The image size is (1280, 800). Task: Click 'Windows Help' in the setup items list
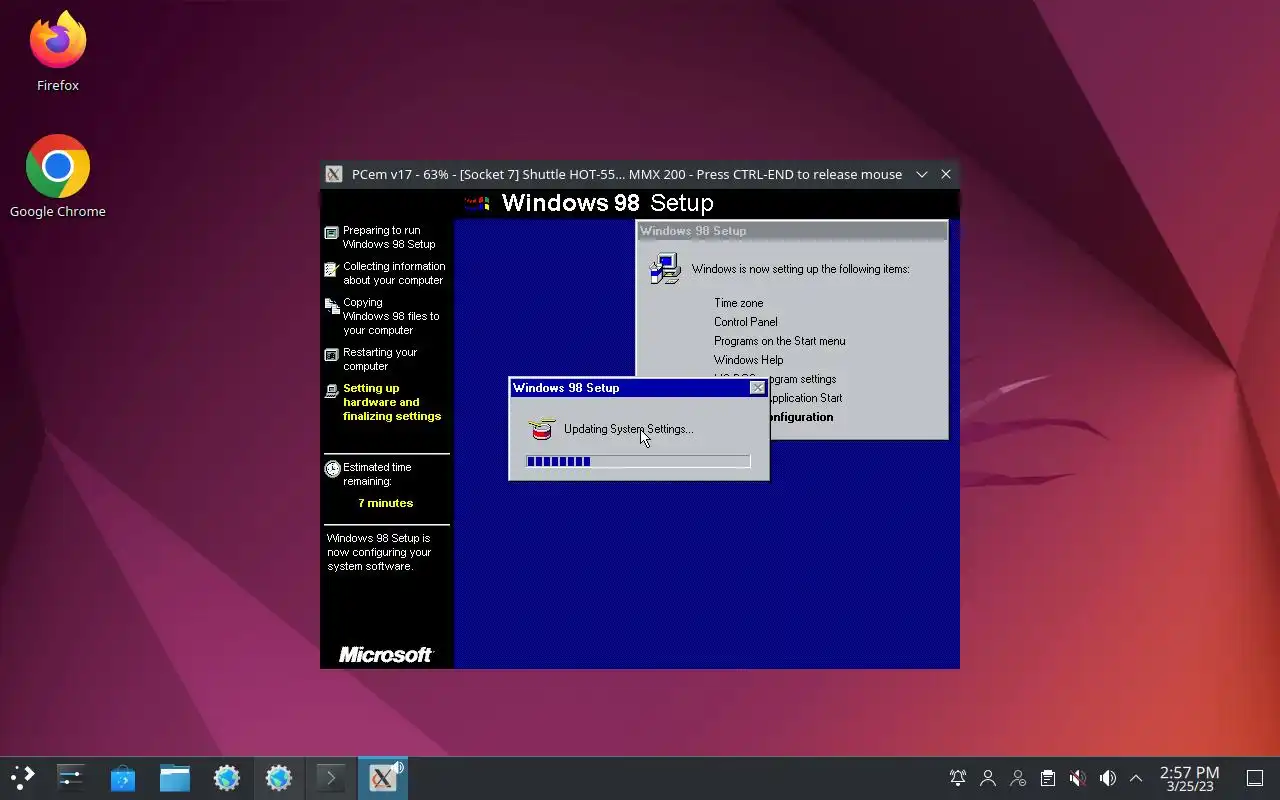(x=748, y=360)
